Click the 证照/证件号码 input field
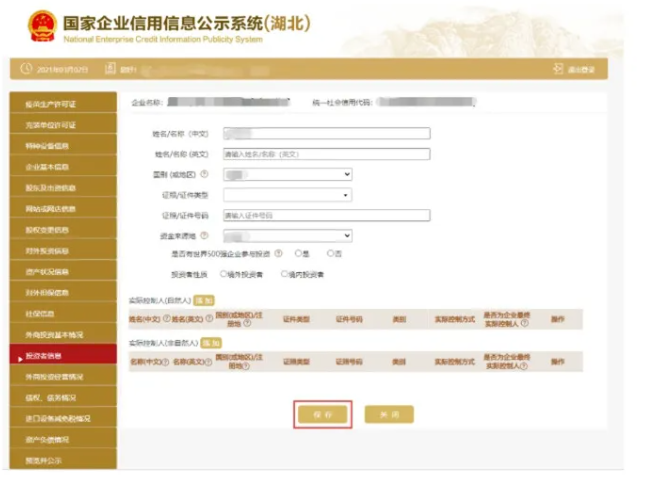Image resolution: width=659 pixels, height=479 pixels. click(x=326, y=215)
